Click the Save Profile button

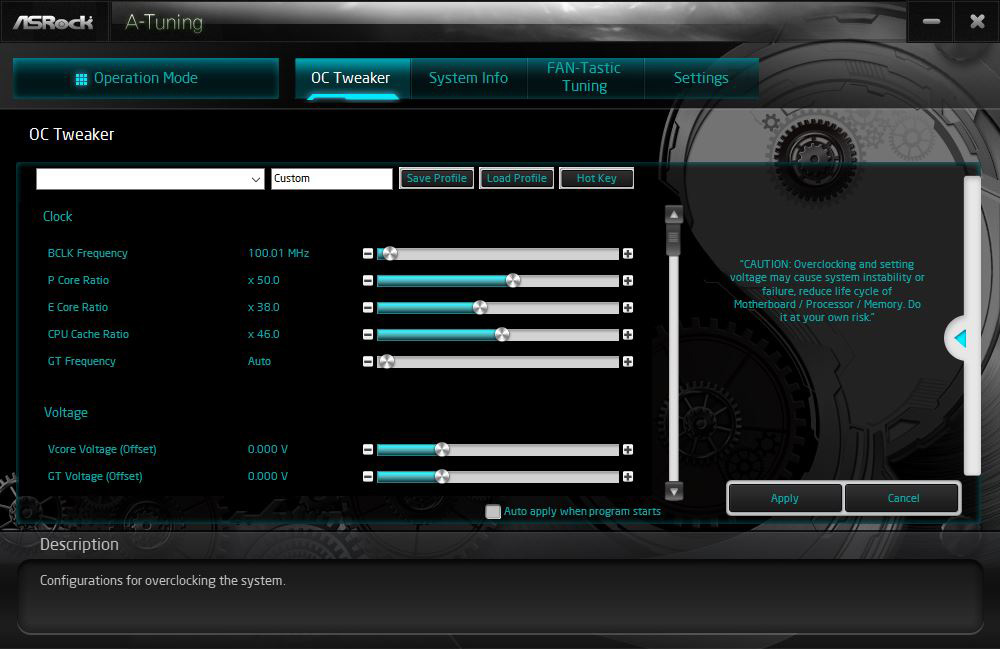click(437, 179)
